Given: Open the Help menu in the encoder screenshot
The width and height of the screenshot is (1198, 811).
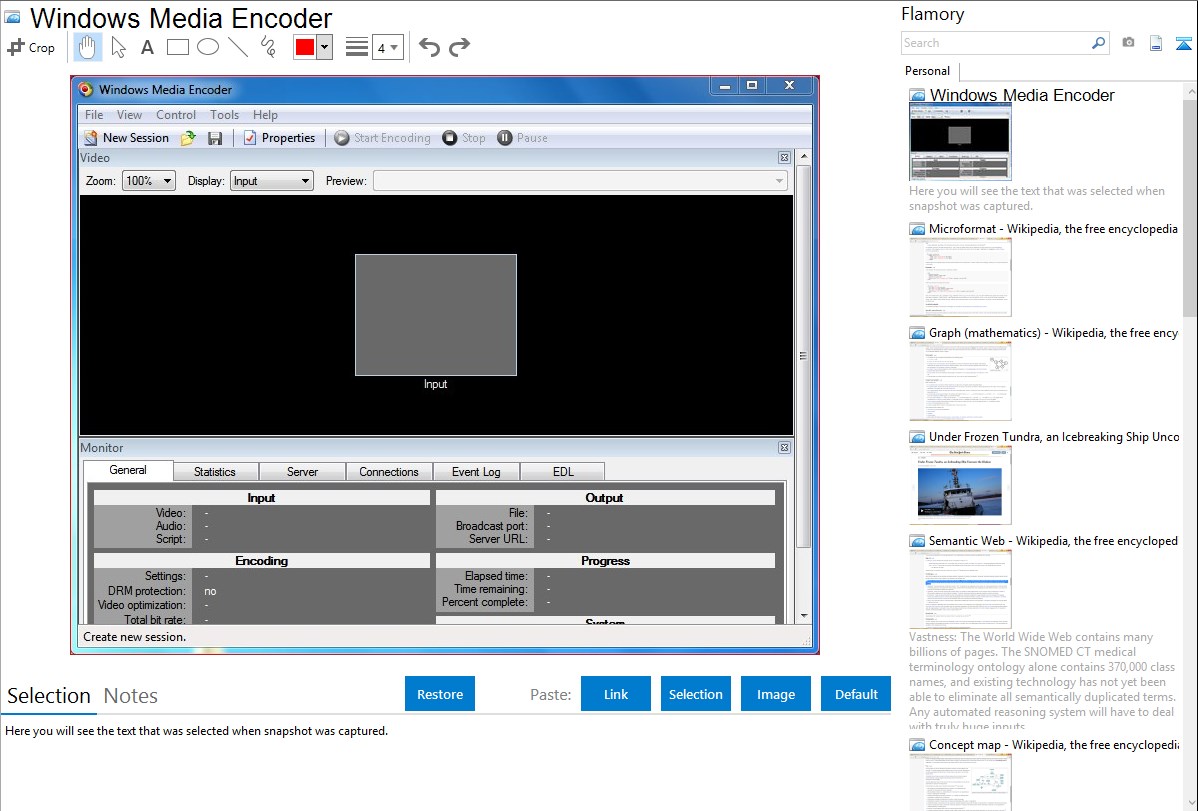Looking at the screenshot, I should 265,115.
